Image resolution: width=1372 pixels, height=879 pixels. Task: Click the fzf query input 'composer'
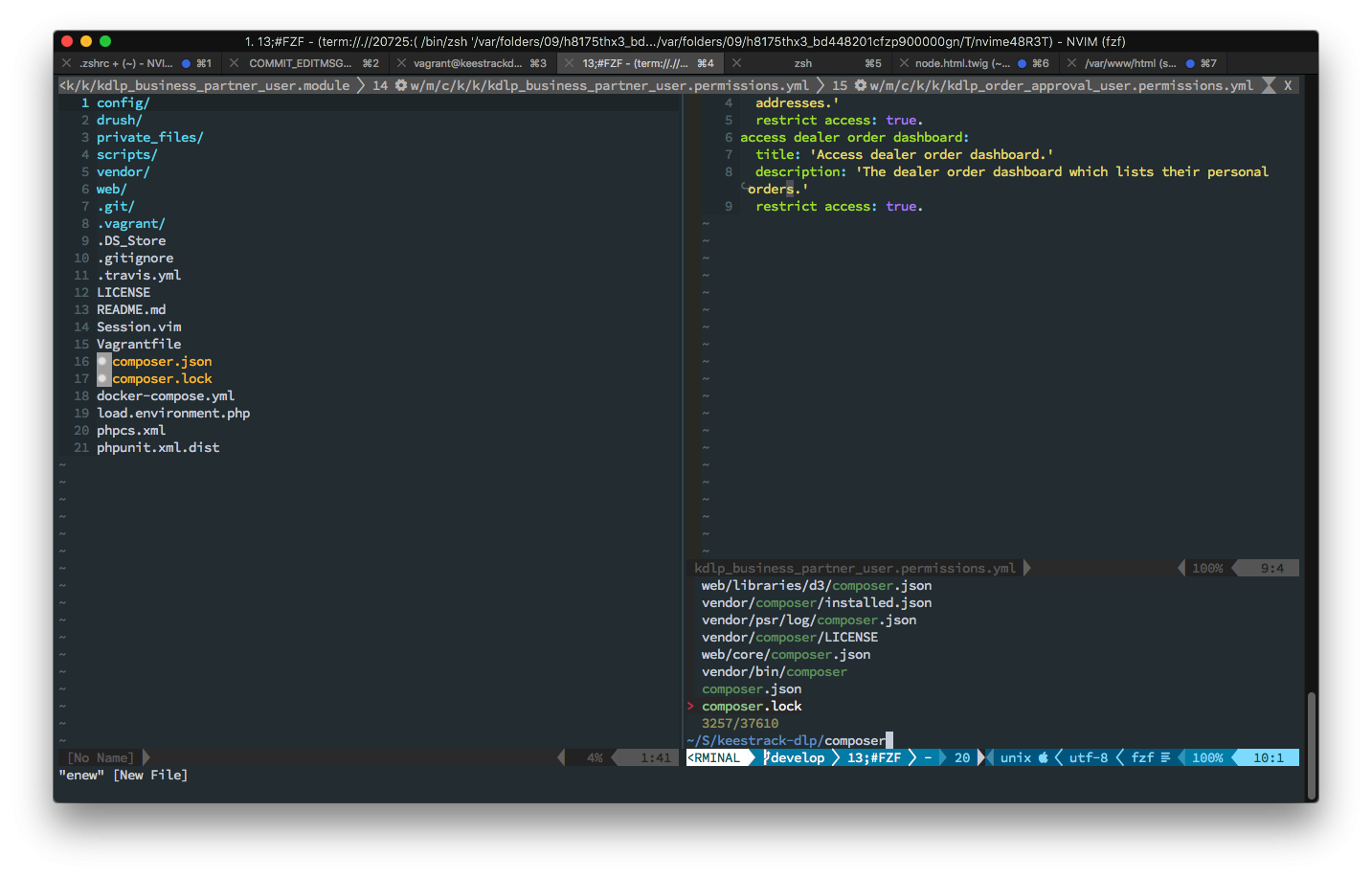[x=855, y=740]
